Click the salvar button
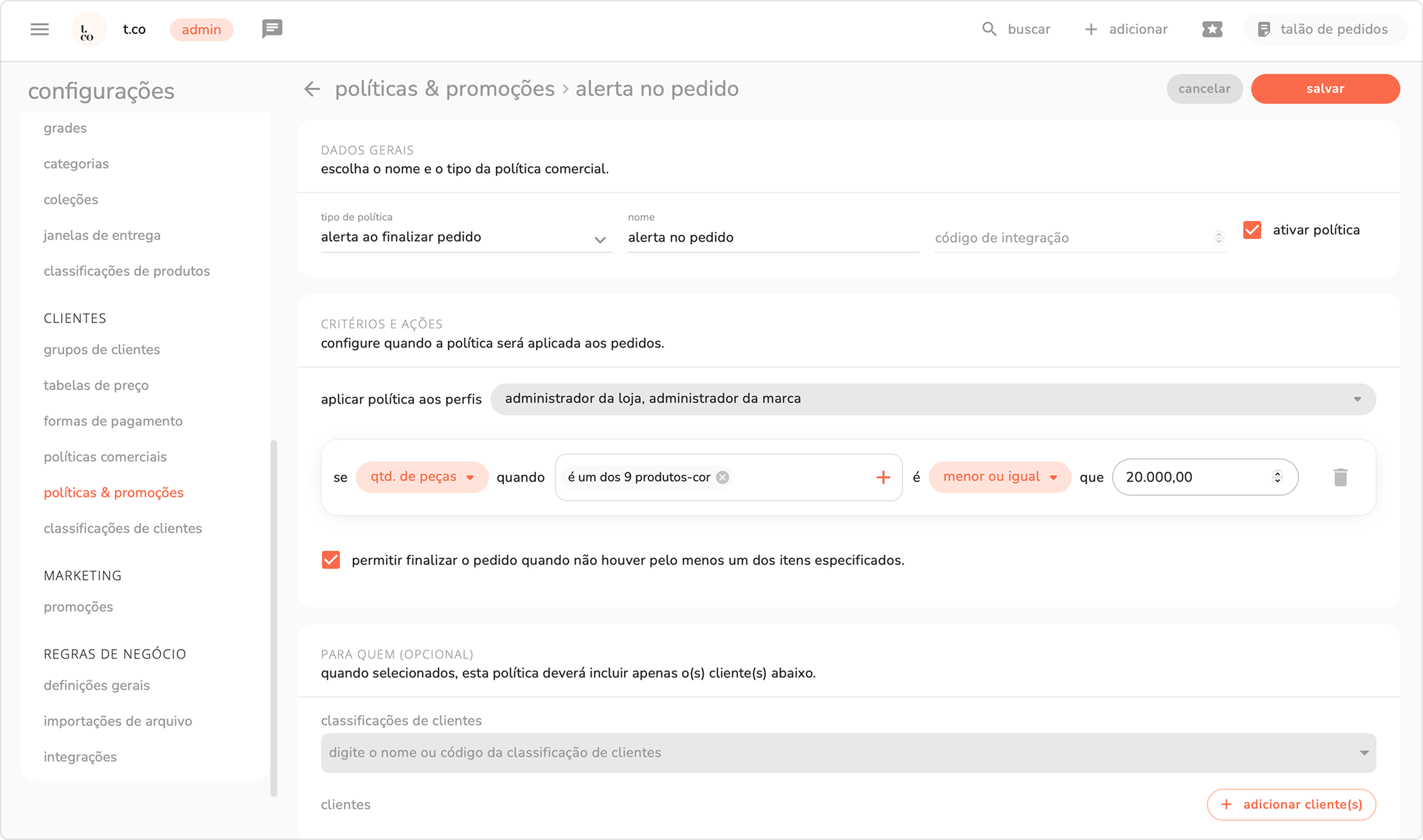Screen dimensions: 1423x840 click(1324, 89)
